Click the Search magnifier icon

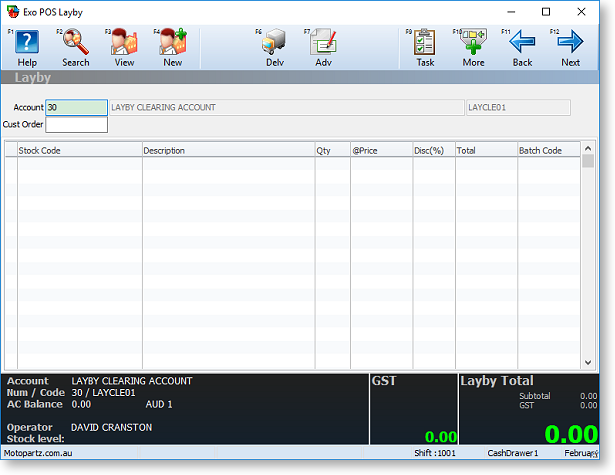point(76,47)
